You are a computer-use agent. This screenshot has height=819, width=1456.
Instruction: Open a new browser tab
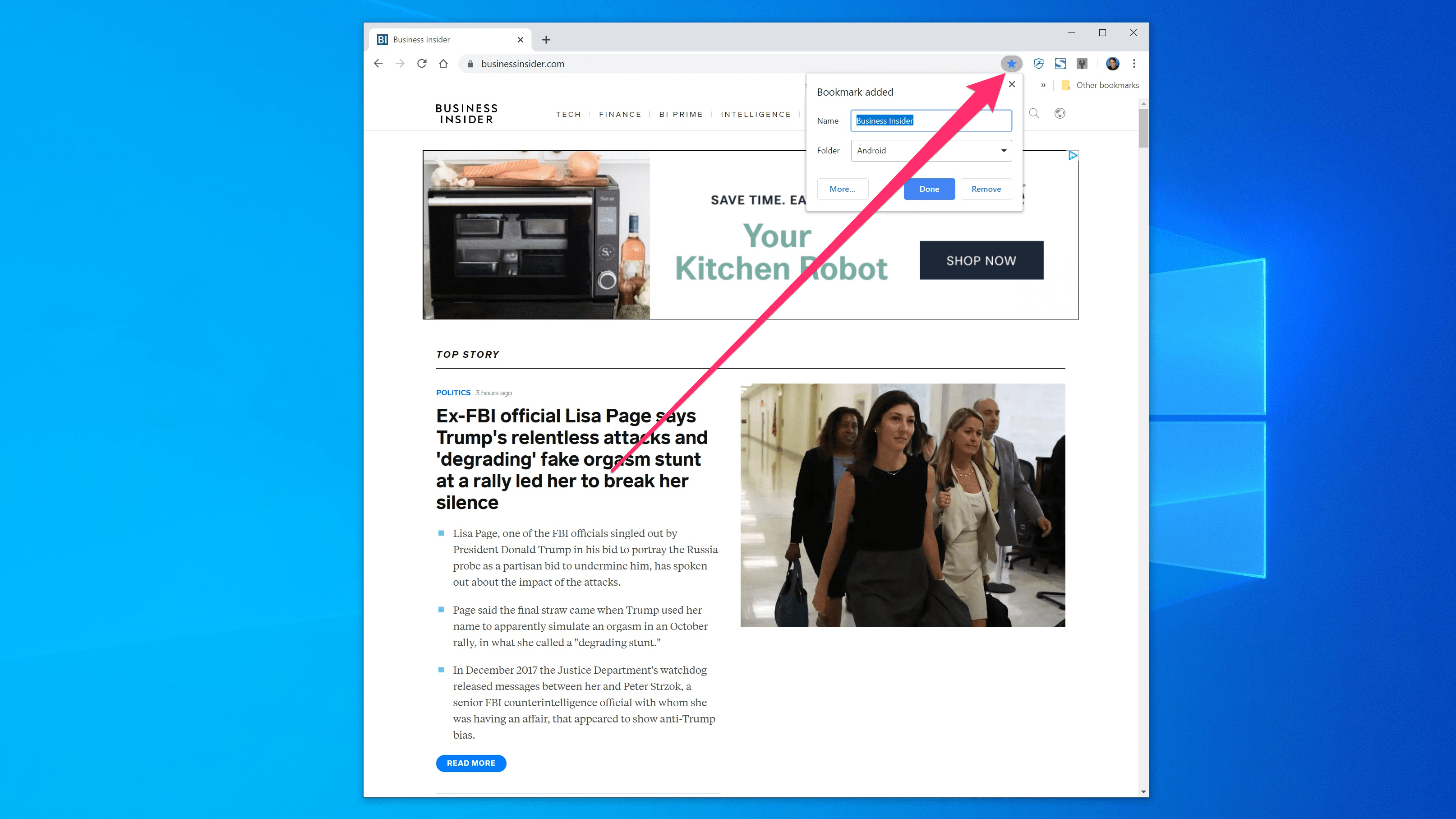[x=546, y=40]
